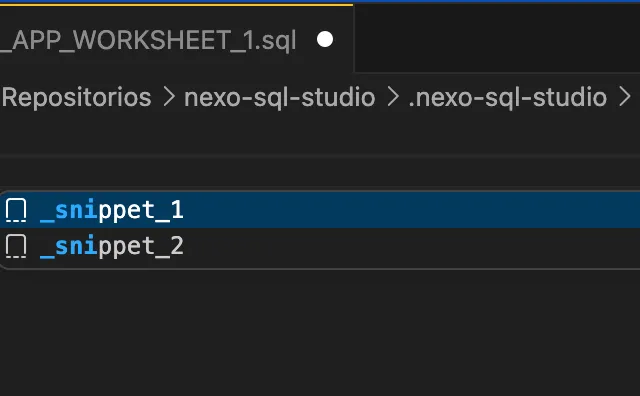
Task: Choose the _snippet_1 suggestion
Action: [x=320, y=210]
